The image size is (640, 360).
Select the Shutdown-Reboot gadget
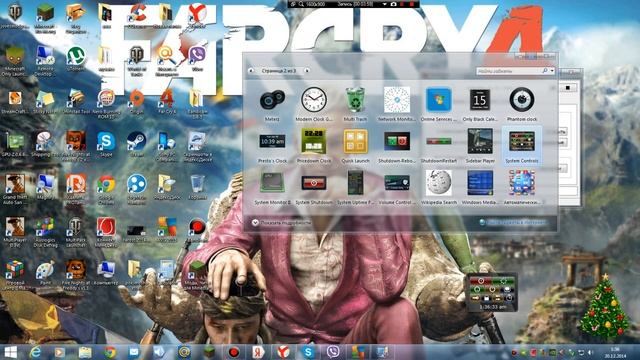pyautogui.click(x=397, y=146)
